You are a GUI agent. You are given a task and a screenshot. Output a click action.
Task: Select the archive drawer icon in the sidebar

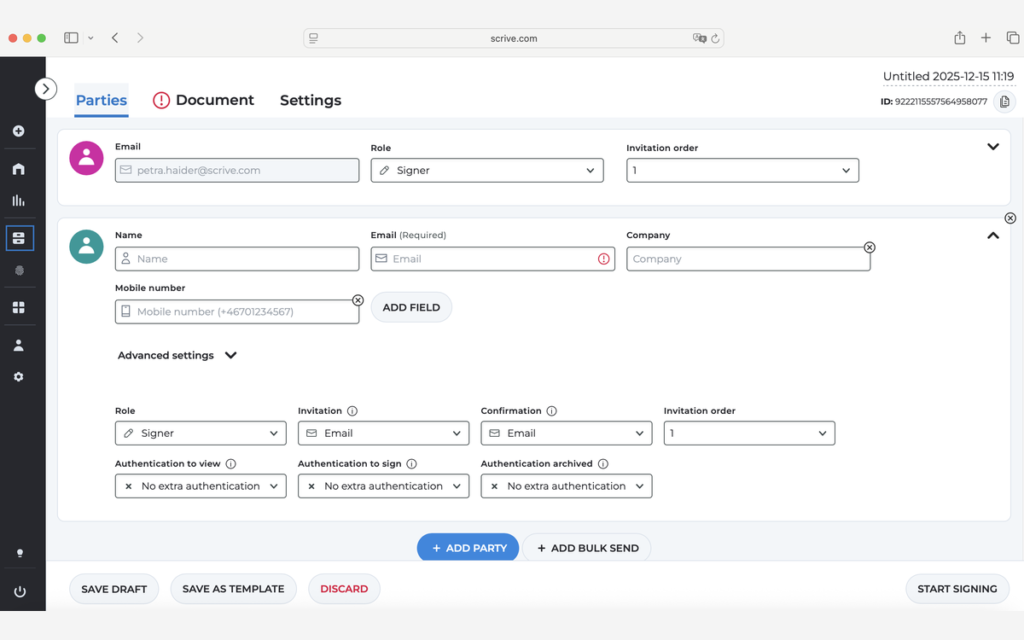point(19,238)
